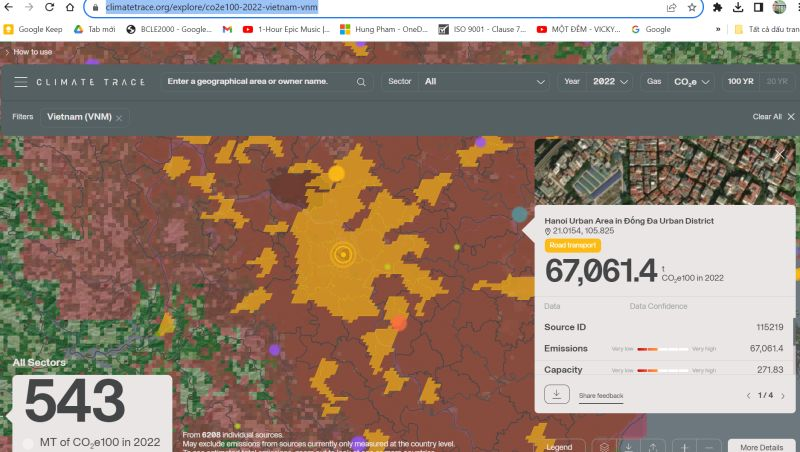Viewport: 800px width, 452px height.
Task: Go to previous source with left arrow
Action: 748,396
